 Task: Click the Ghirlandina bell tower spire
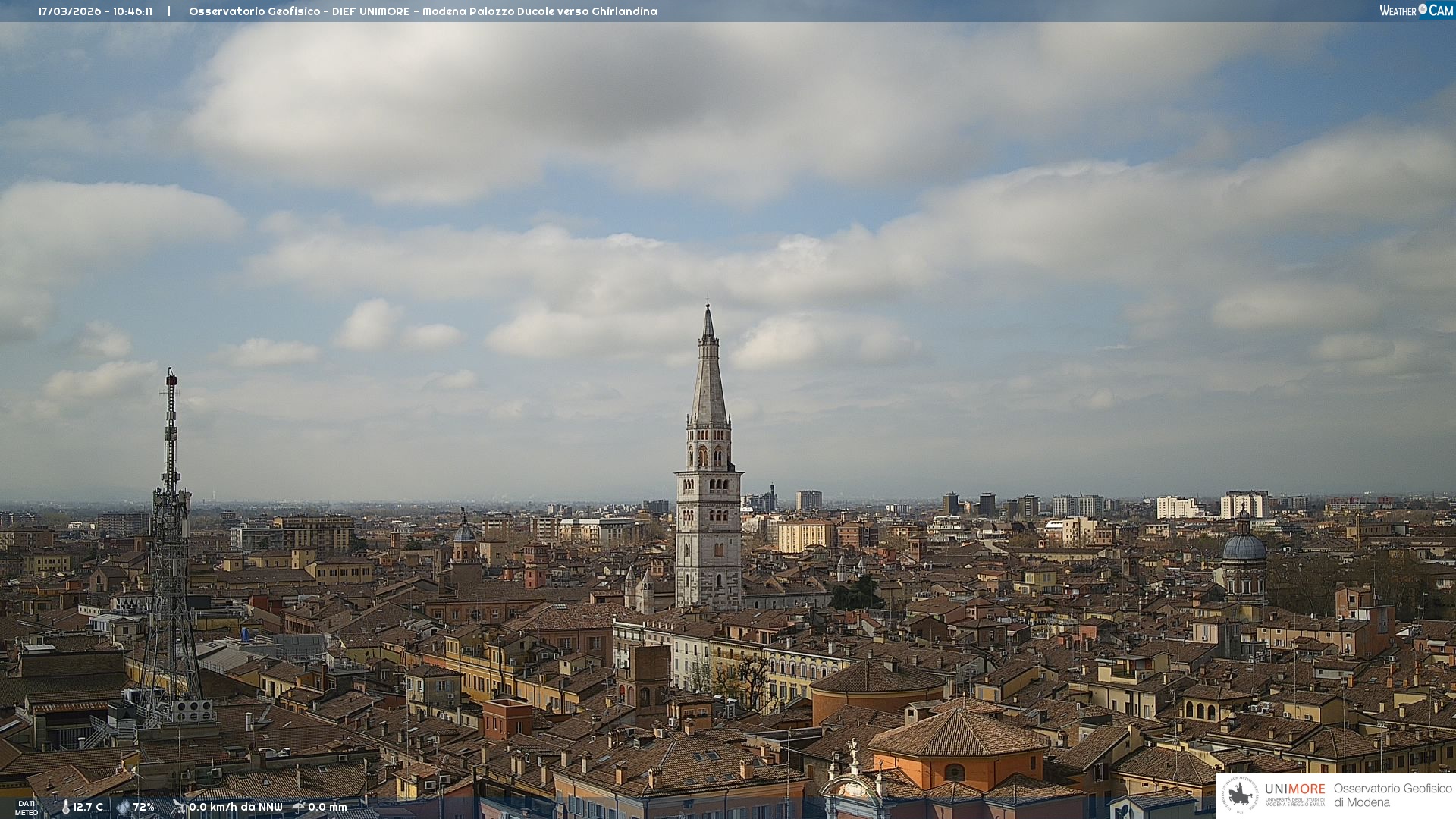pos(708,379)
